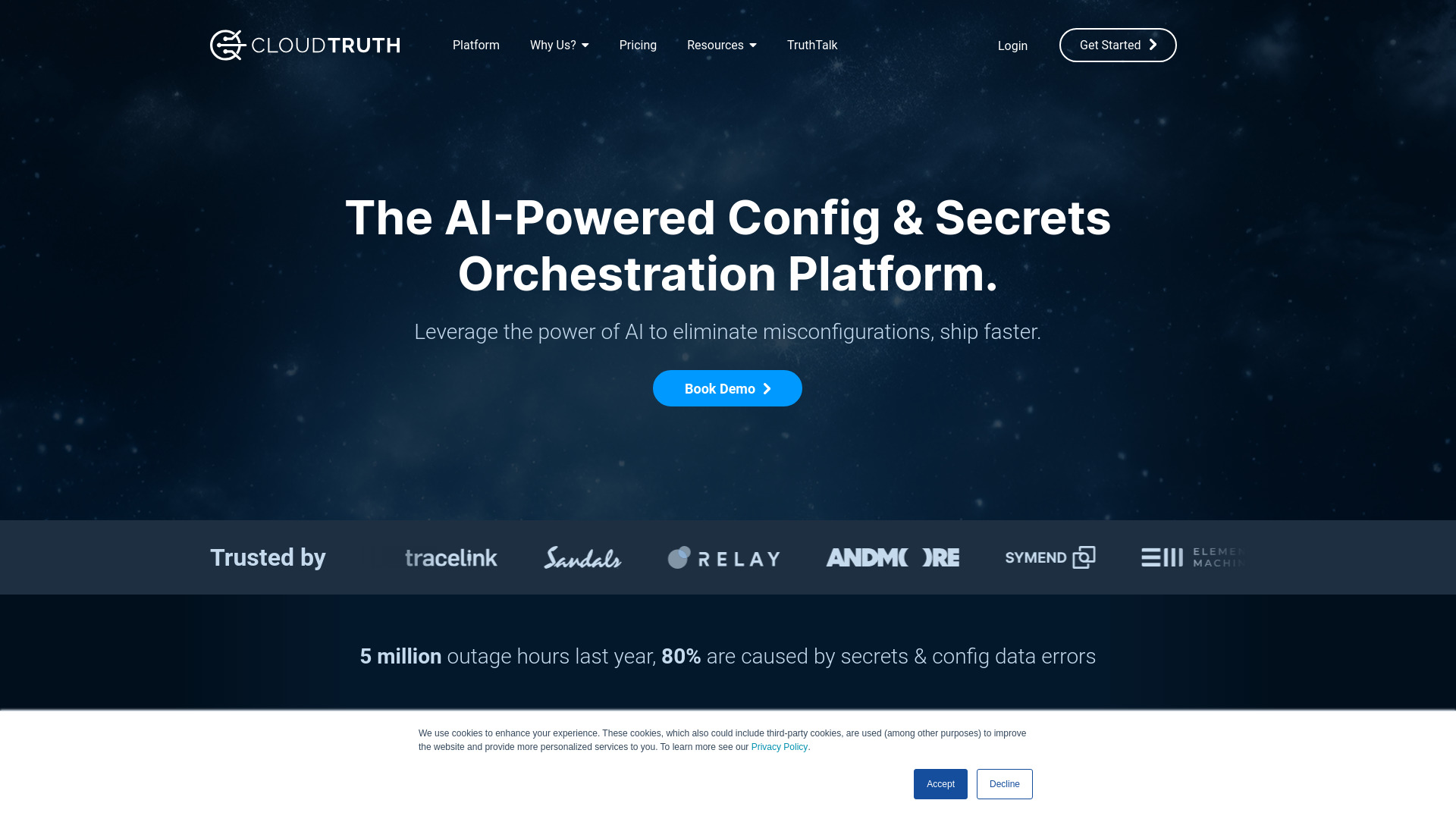1456x819 pixels.
Task: Click the Sandals company logo icon
Action: 582,557
